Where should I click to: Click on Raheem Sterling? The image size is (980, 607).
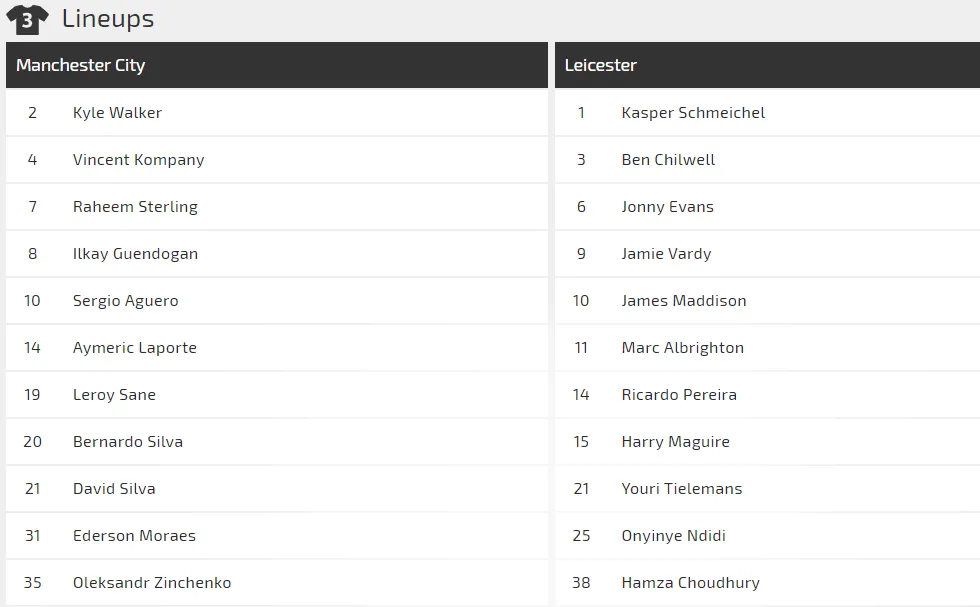[135, 207]
